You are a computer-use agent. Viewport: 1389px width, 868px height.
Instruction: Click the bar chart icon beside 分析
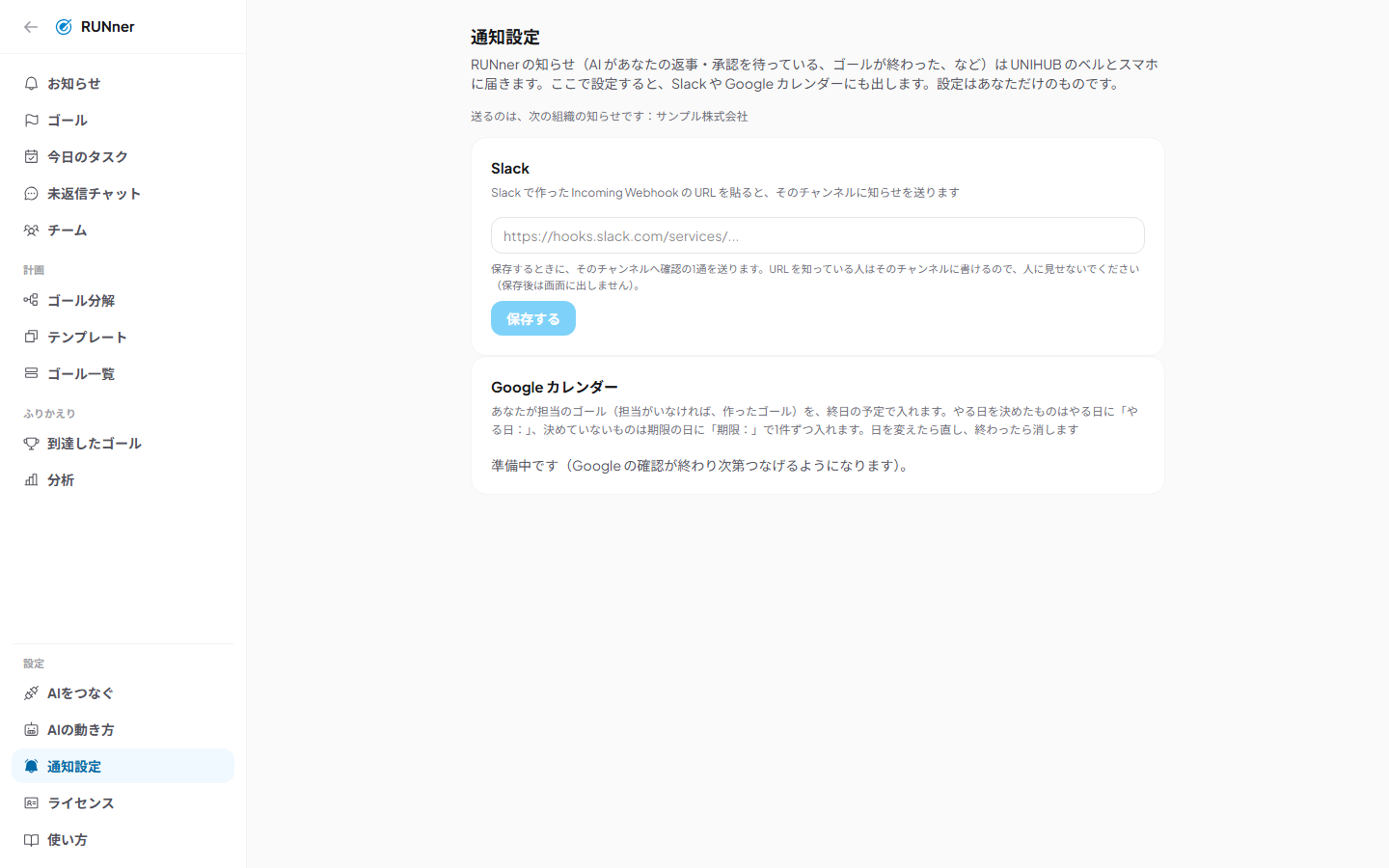click(31, 480)
